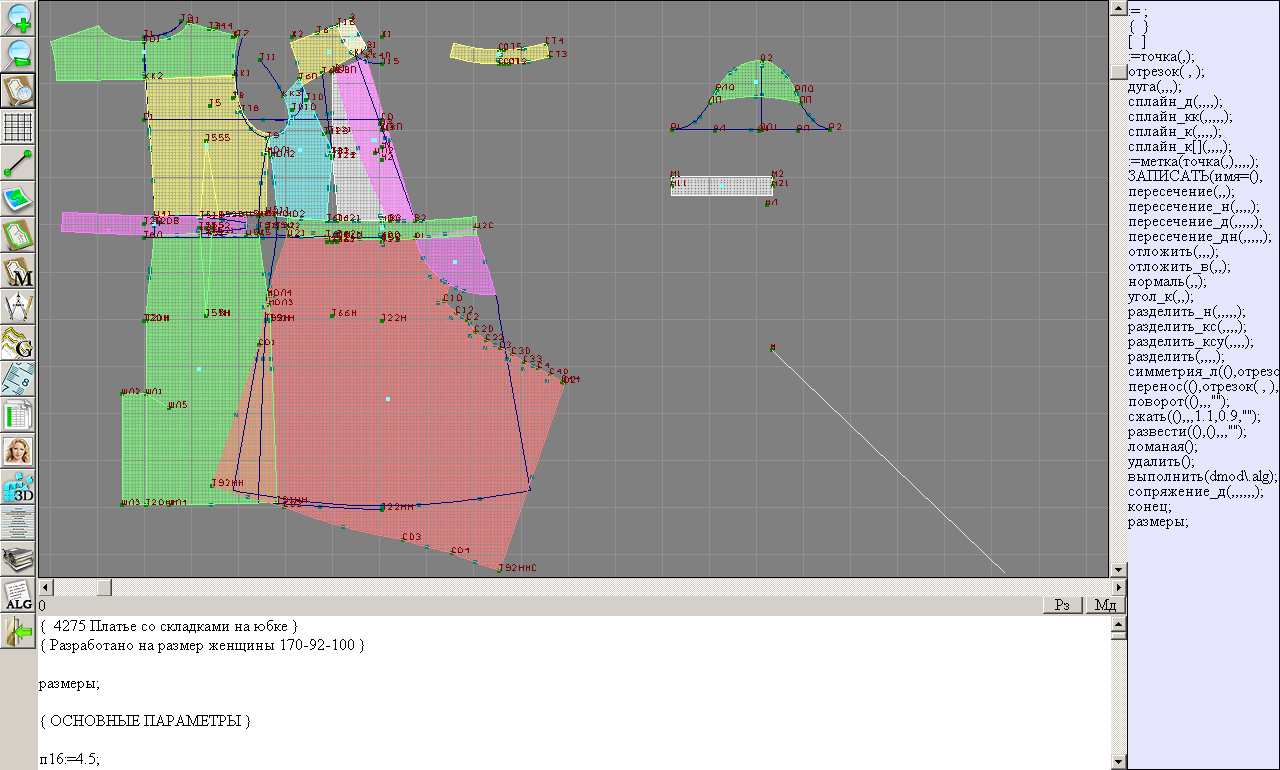
Task: Toggle the grid display icon
Action: pyautogui.click(x=18, y=127)
